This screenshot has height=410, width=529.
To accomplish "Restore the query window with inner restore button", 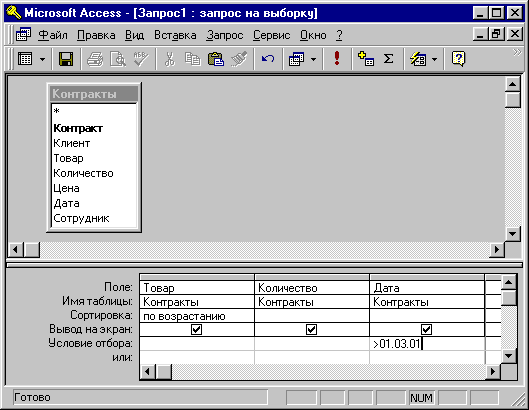I will (x=497, y=34).
